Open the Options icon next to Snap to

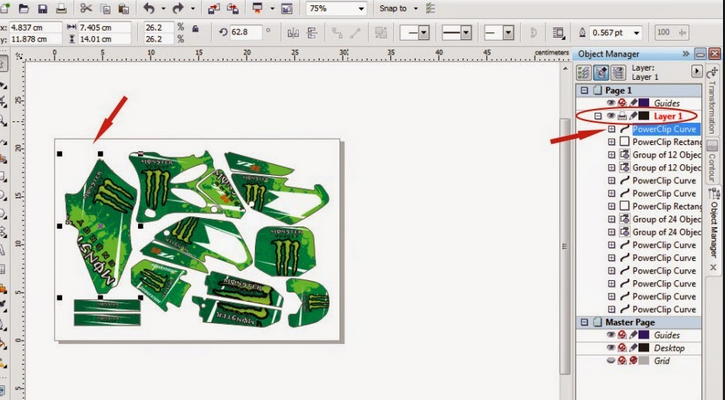pos(430,8)
